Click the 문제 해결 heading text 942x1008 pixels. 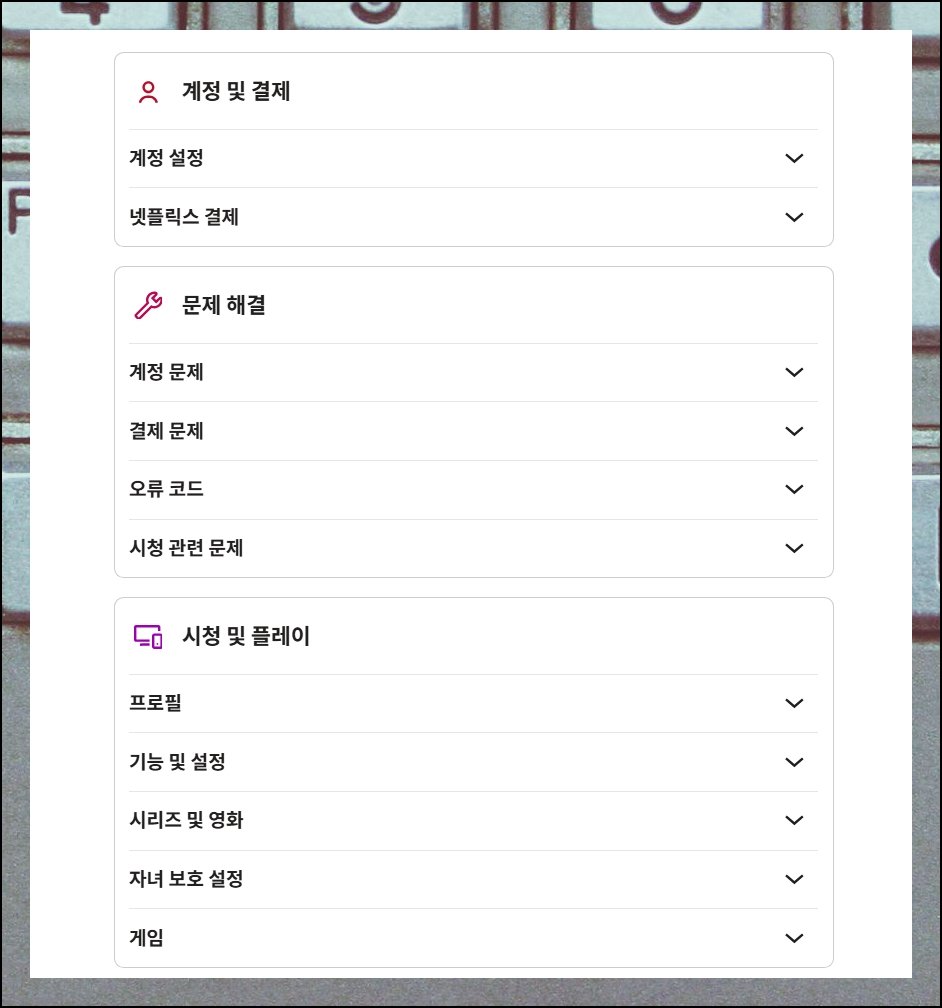point(224,305)
